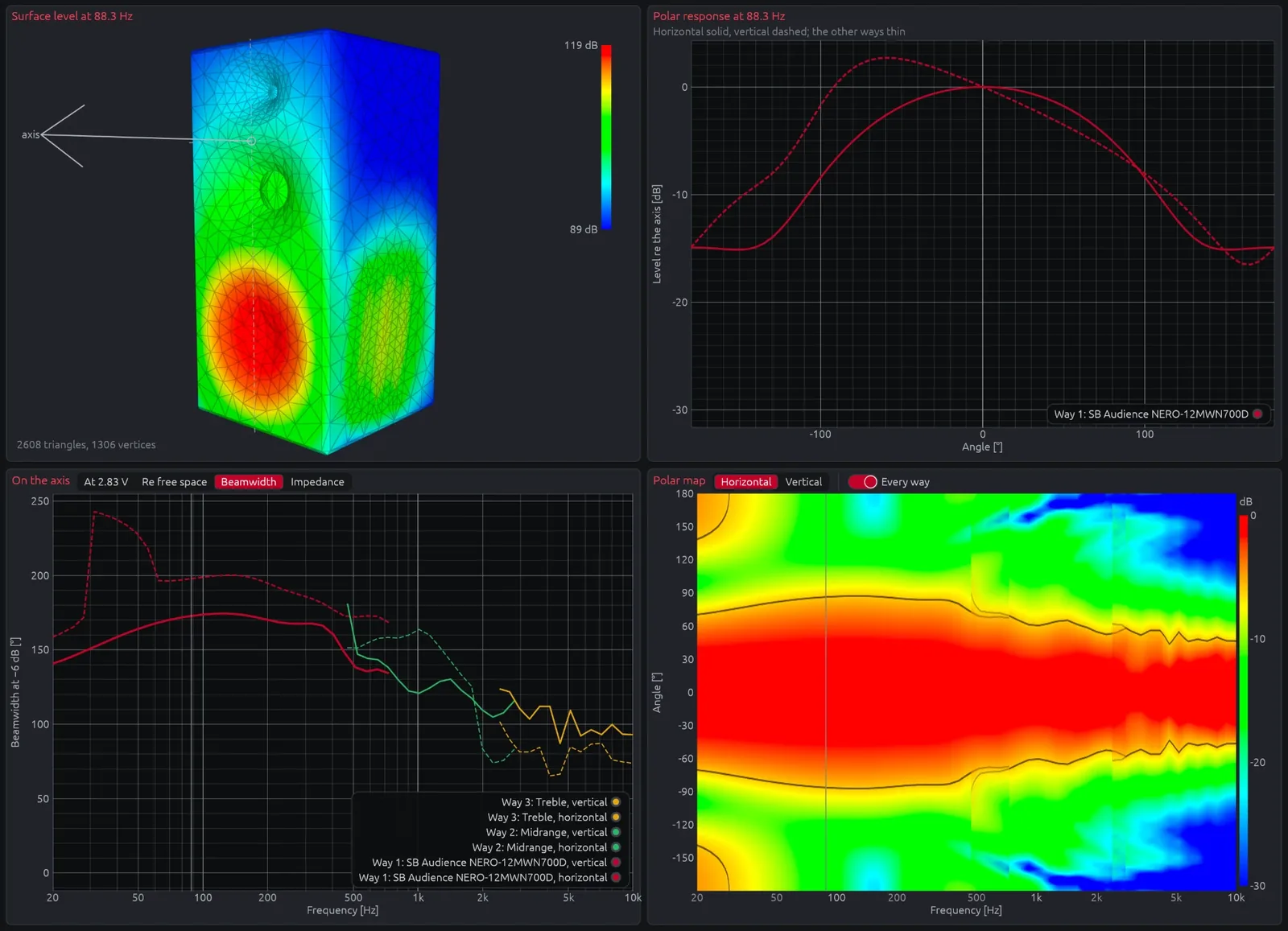
Task: Click the "On the axis" heading
Action: (41, 480)
